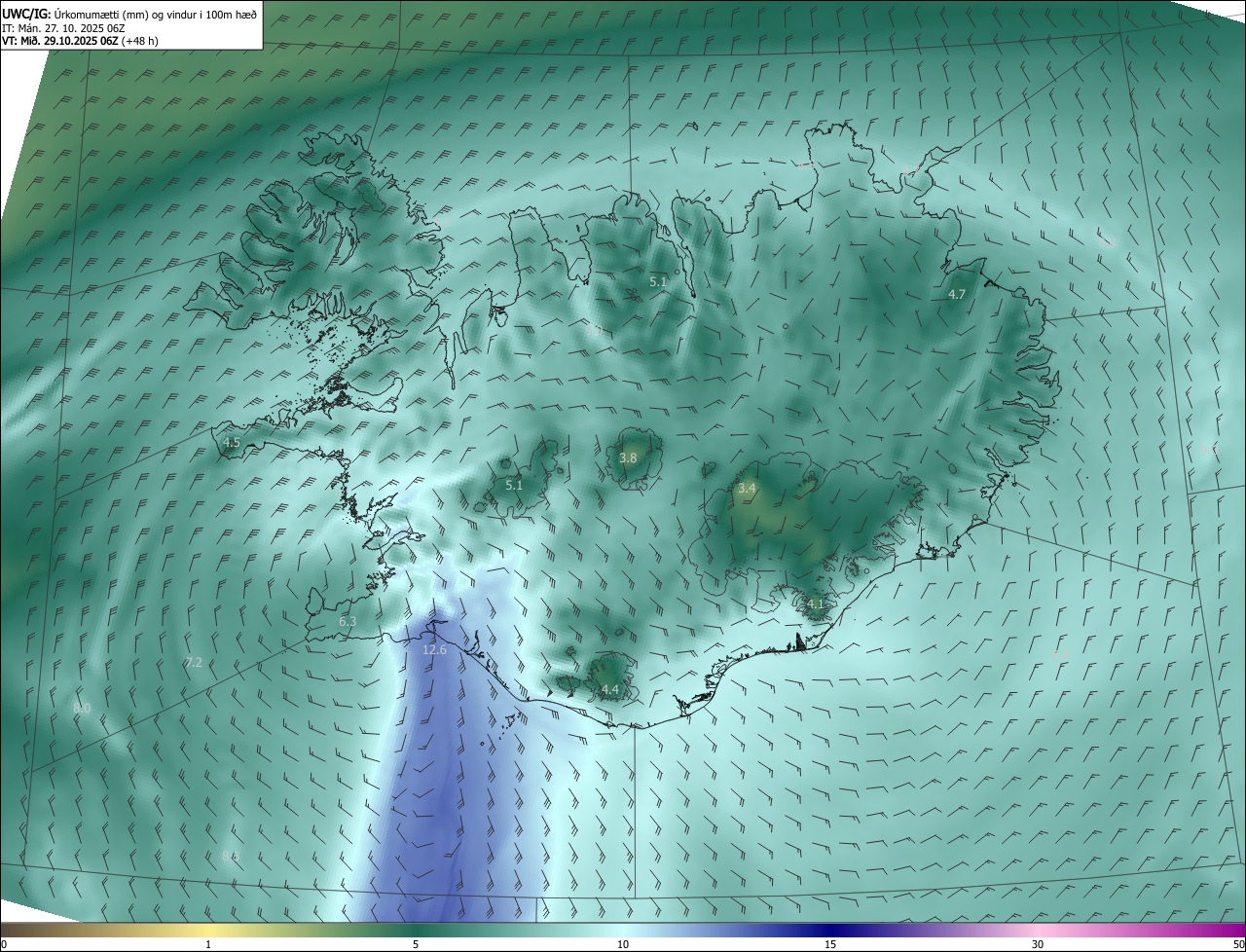Pick the dark blue colorbar segment above tick 15
This screenshot has width=1246, height=952.
click(x=830, y=931)
